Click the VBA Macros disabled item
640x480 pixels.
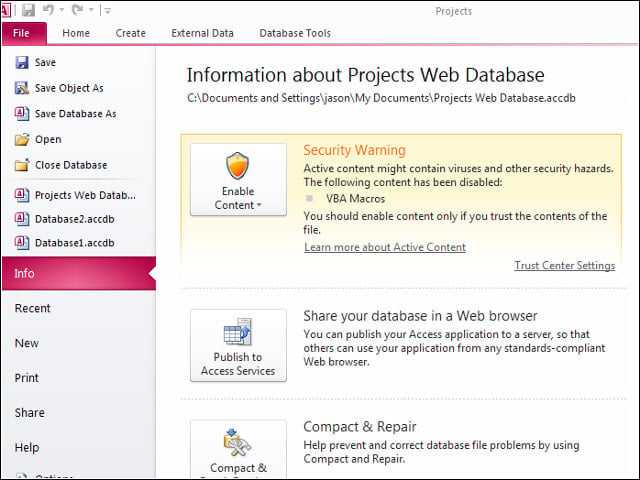tap(355, 199)
